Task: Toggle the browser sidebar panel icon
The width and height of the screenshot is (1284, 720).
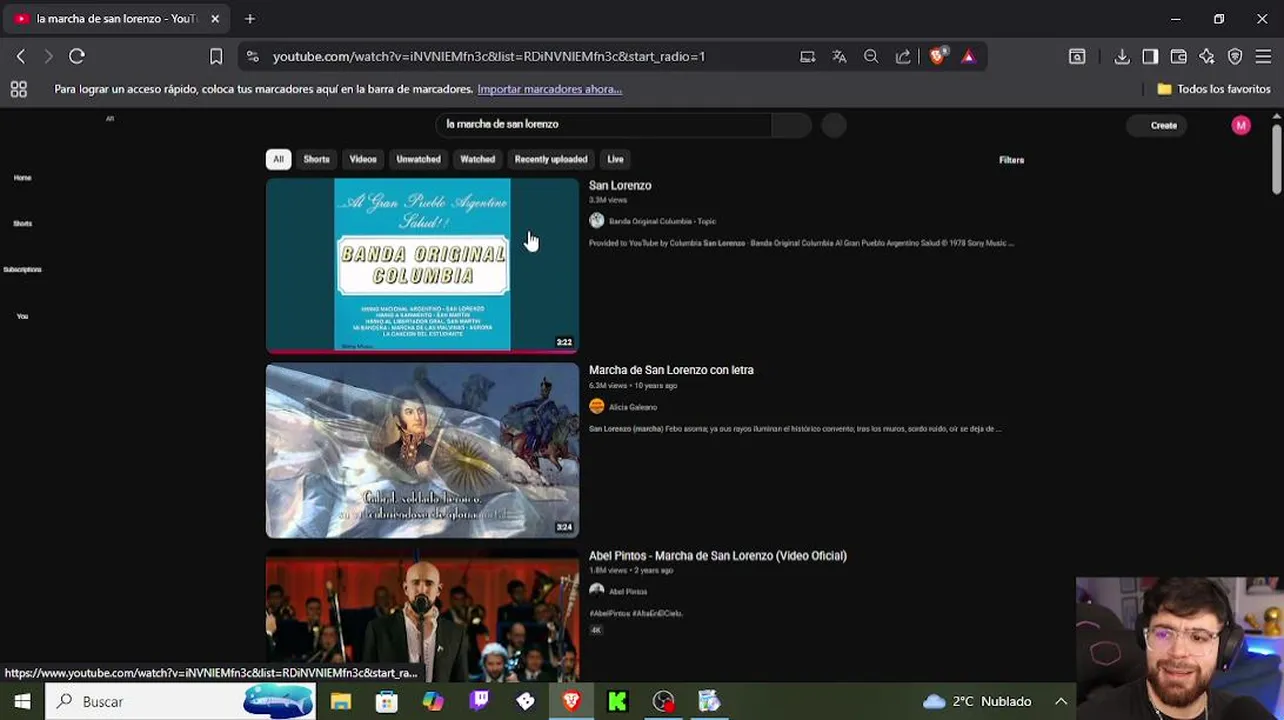Action: (x=1150, y=57)
